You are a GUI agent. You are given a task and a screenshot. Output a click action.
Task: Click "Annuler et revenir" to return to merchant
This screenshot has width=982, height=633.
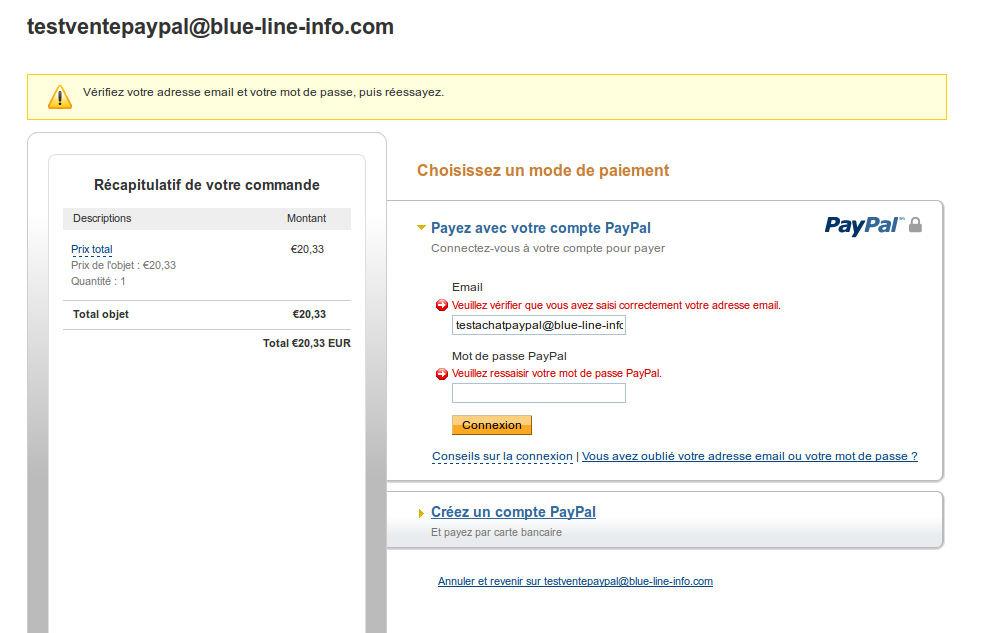(x=575, y=581)
